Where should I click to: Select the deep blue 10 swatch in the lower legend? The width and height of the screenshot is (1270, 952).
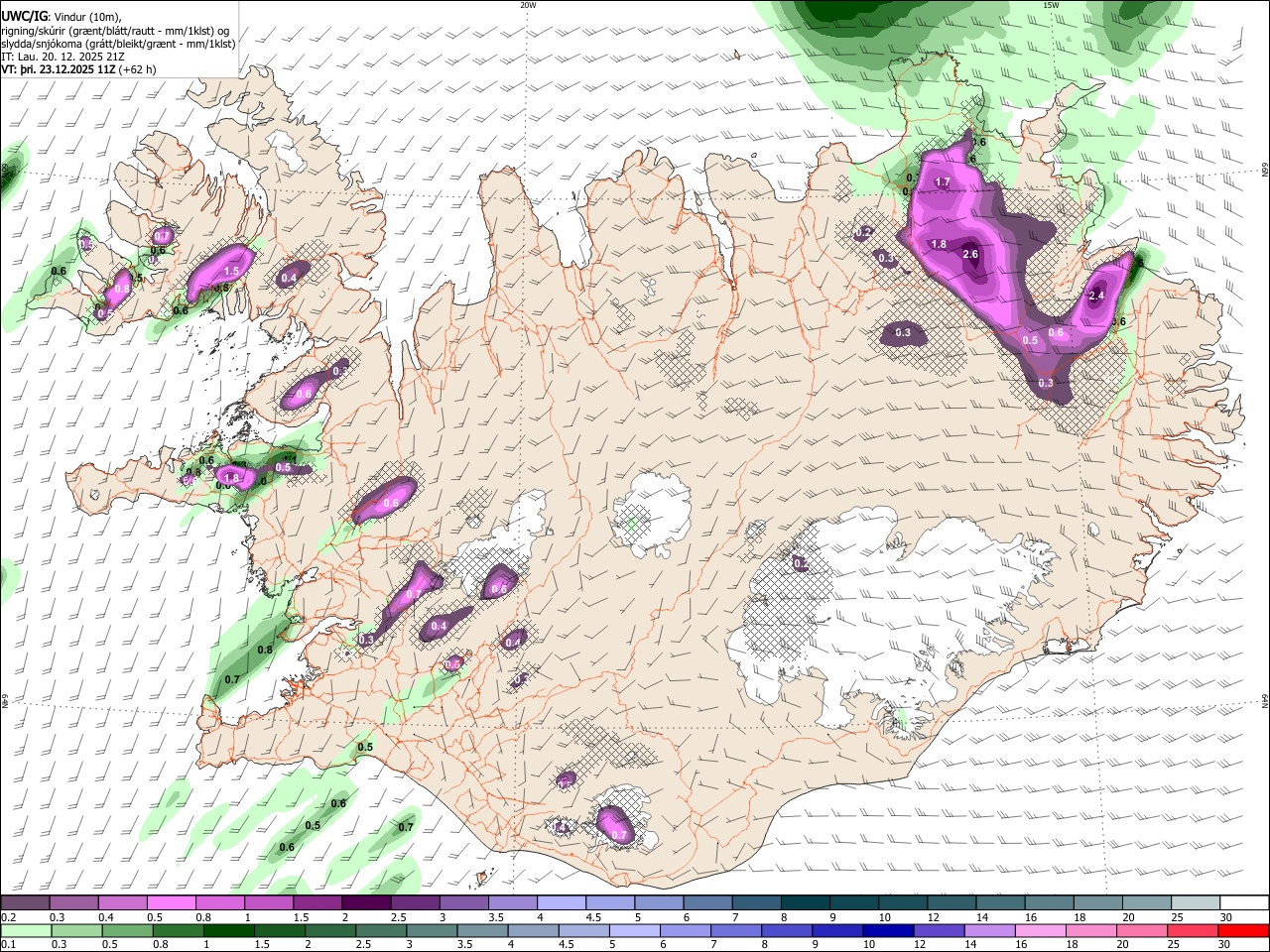888,930
